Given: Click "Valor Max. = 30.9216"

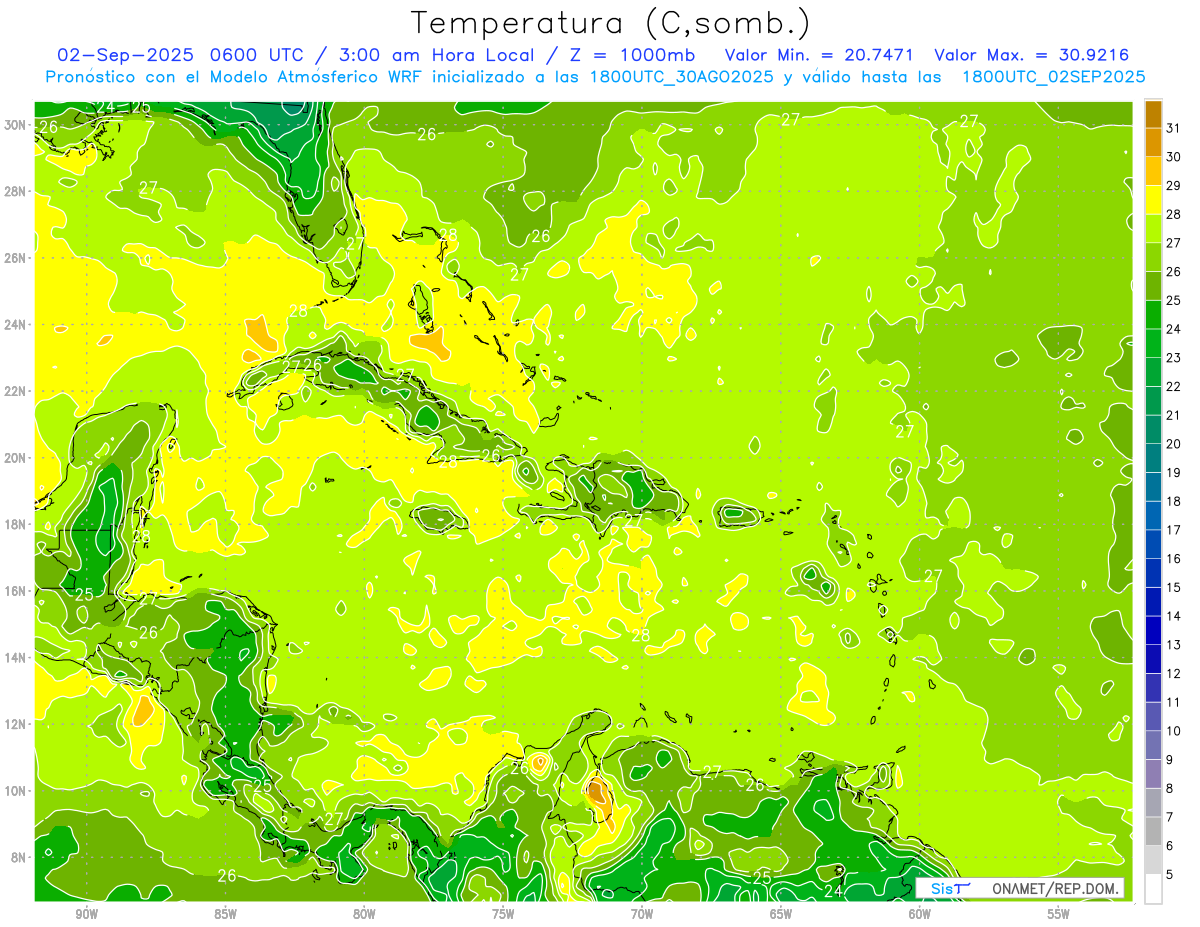Looking at the screenshot, I should 1032,55.
